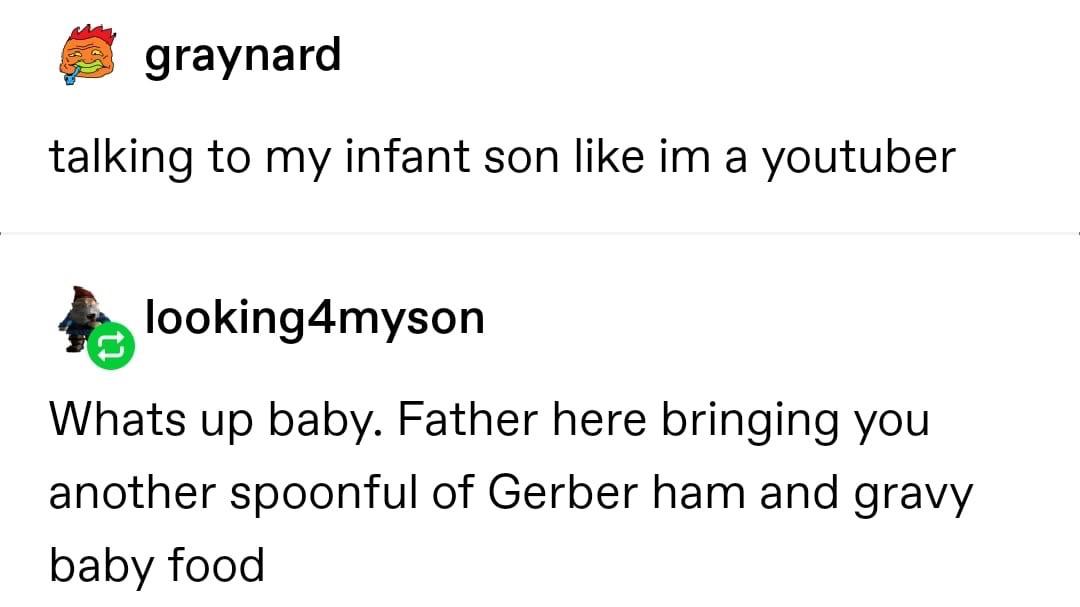Open the graynard username link

pos(242,56)
